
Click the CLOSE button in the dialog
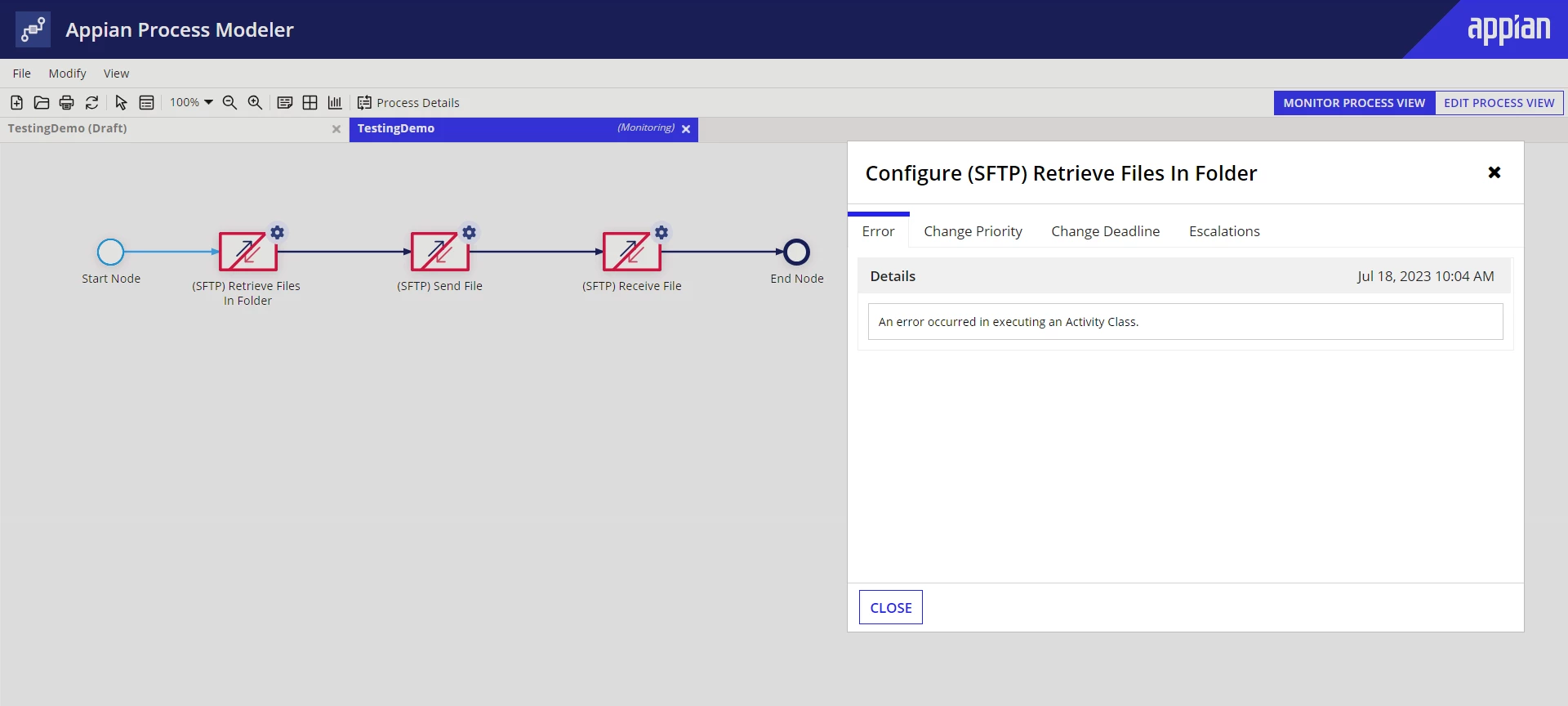tap(891, 607)
